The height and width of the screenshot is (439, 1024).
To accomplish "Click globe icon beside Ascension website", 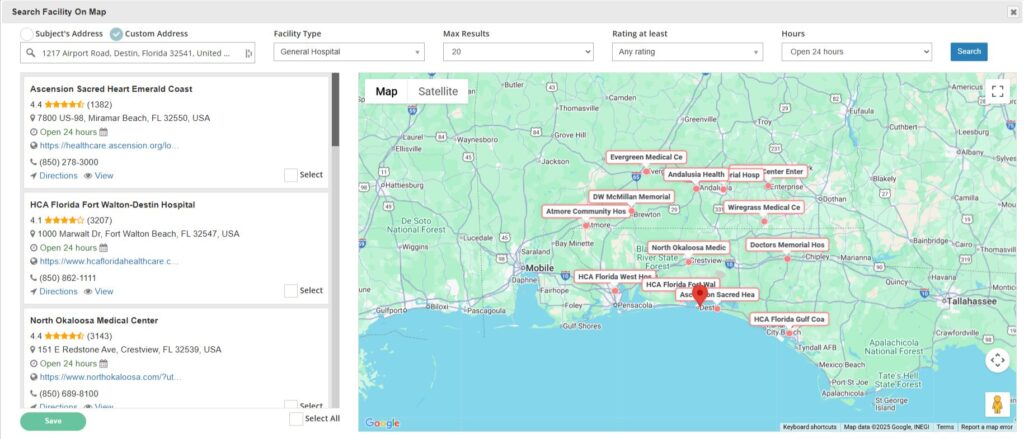I will coord(33,146).
